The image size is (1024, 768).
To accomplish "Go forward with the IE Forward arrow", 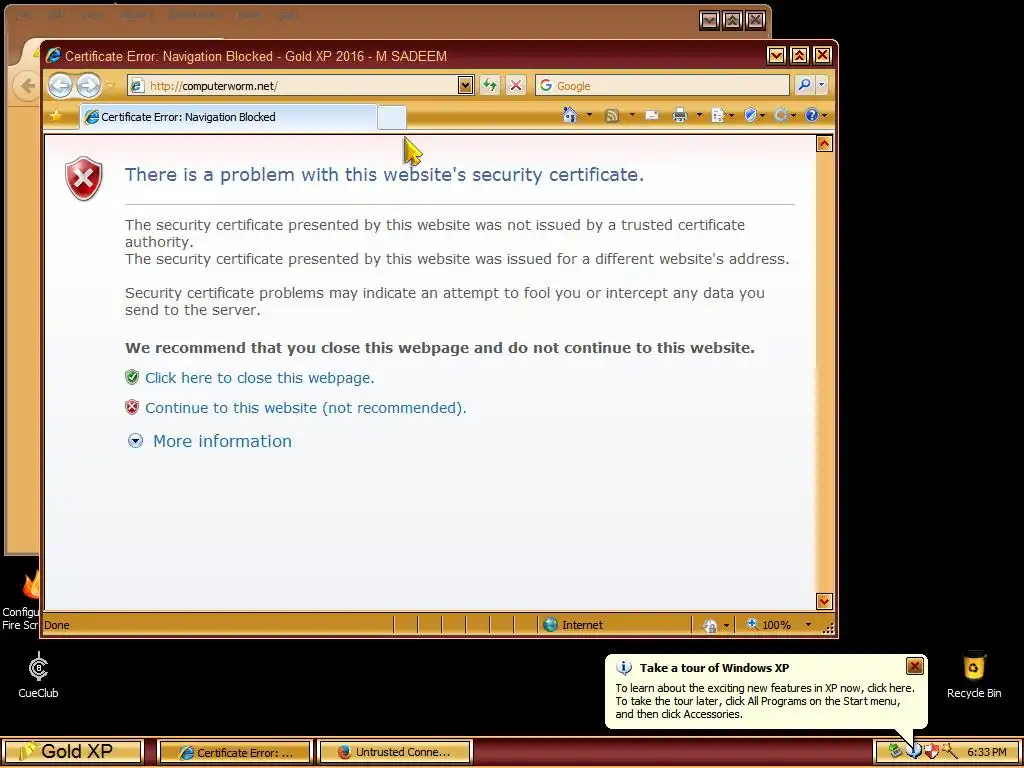I will [x=88, y=85].
